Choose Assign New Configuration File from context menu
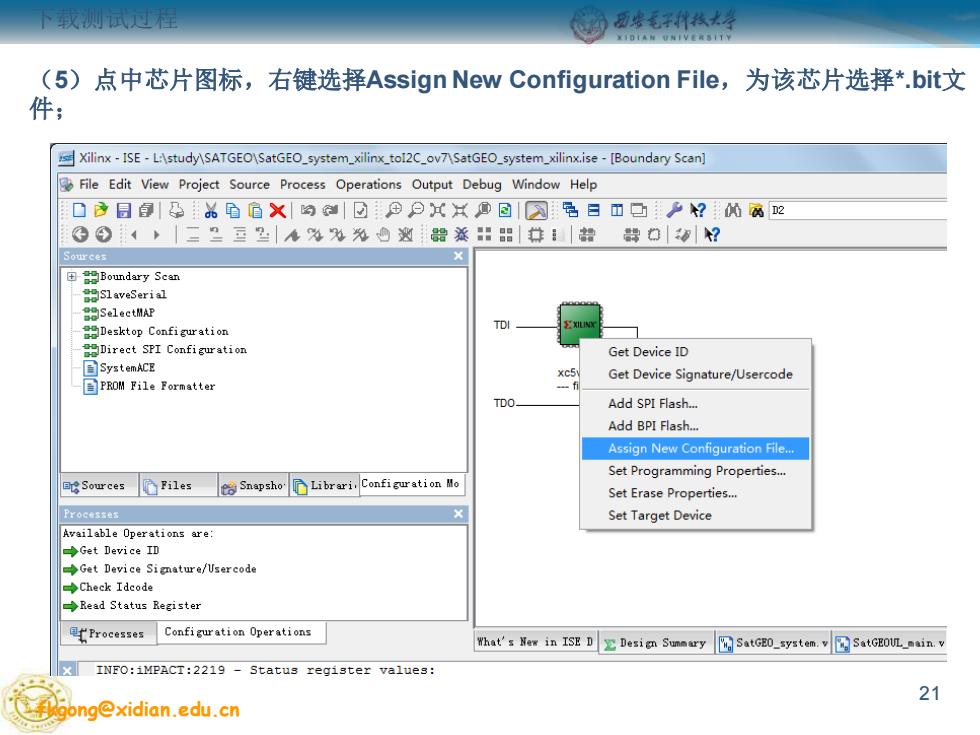The width and height of the screenshot is (980, 735). pyautogui.click(x=695, y=448)
